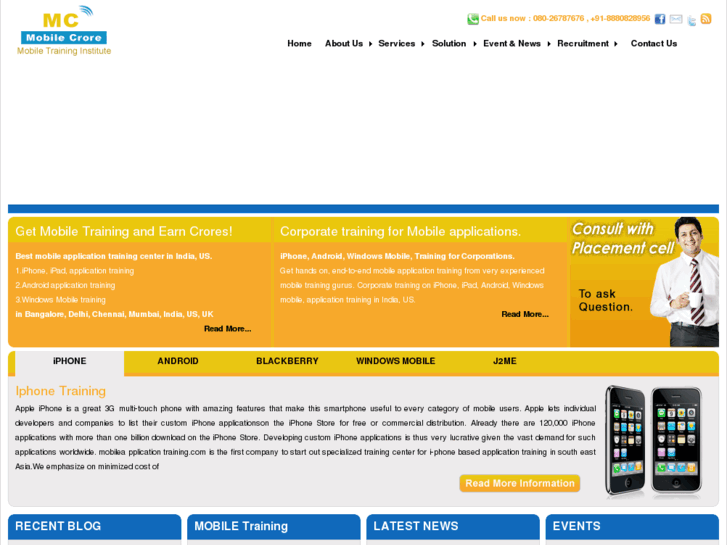The image size is (727, 545).
Task: Click 'Mobile Training Institute' tagline
Action: point(64,51)
